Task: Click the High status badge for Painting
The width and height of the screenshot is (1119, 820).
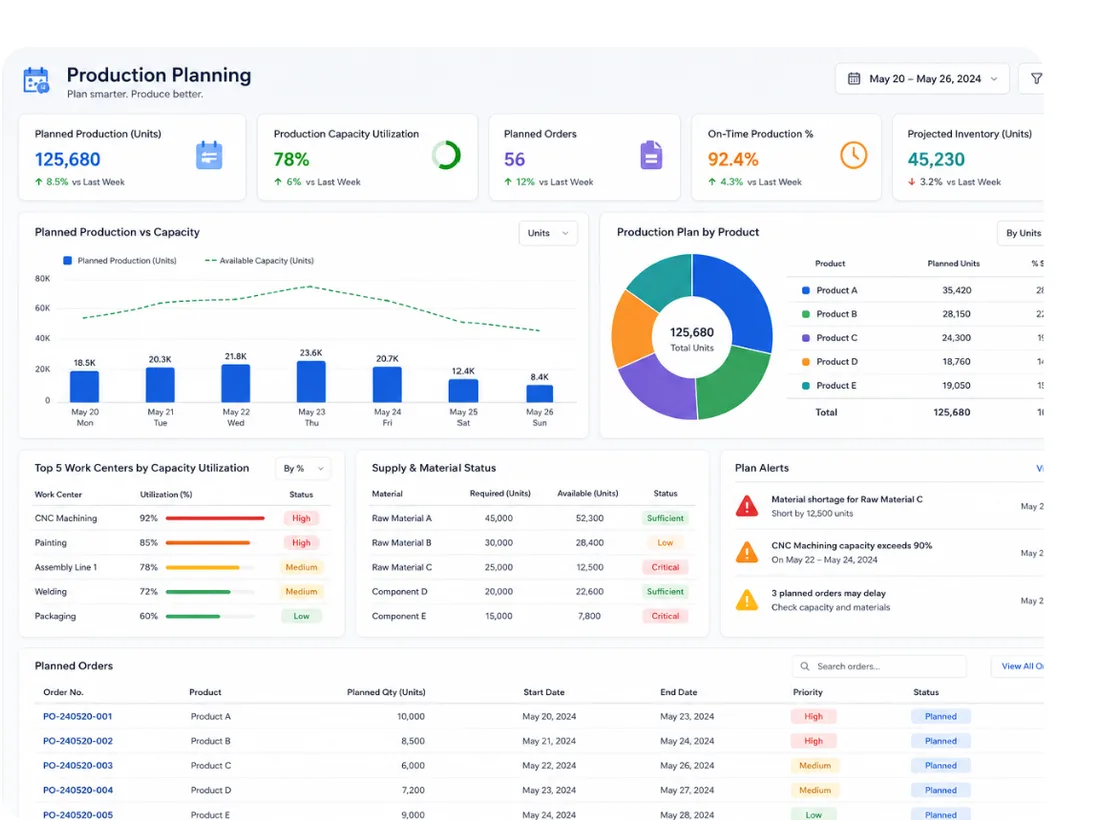Action: pos(301,542)
